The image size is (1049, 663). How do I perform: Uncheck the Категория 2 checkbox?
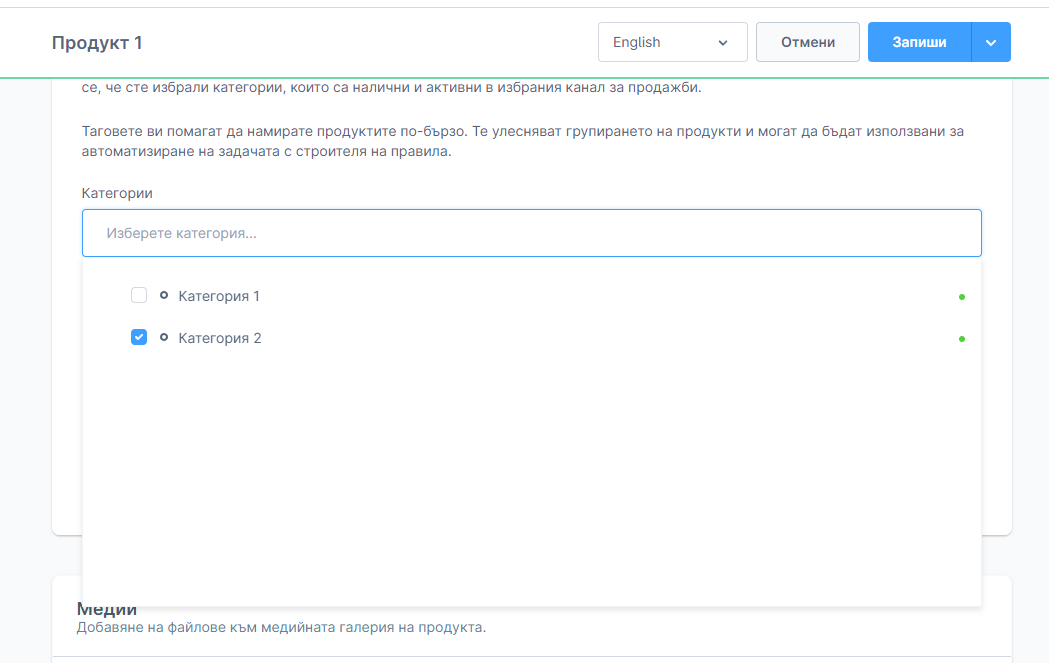coord(139,338)
